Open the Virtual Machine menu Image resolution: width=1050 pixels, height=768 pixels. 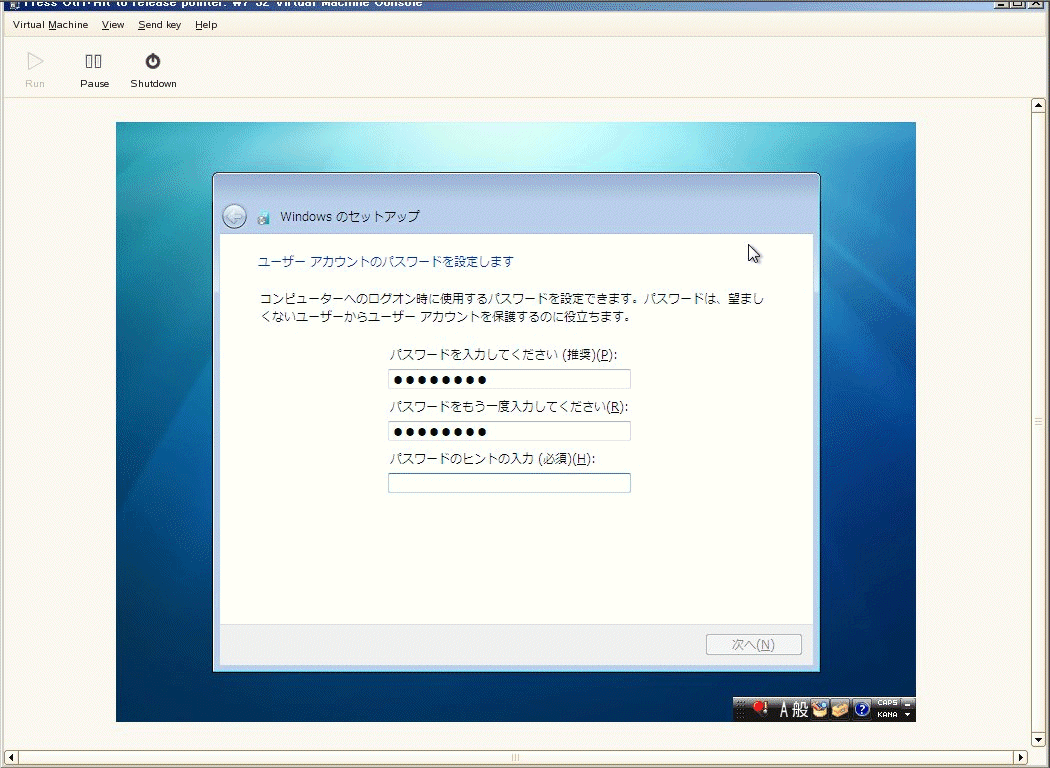(50, 25)
